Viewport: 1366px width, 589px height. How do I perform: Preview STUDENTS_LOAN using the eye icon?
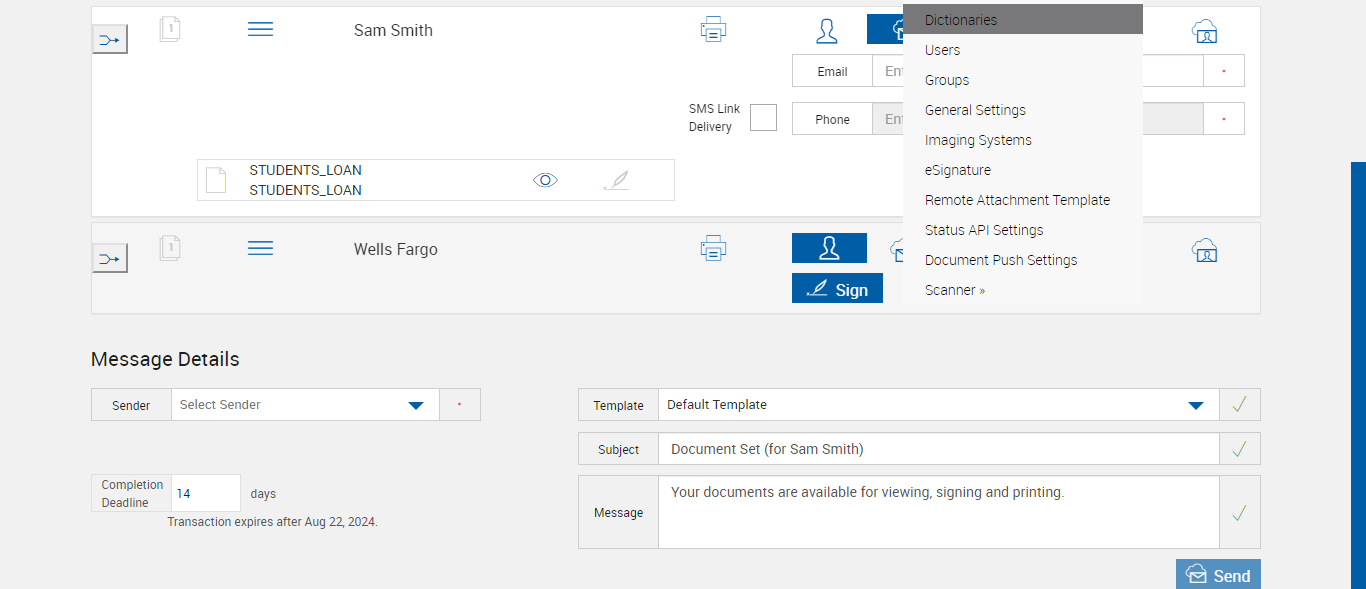pyautogui.click(x=545, y=180)
